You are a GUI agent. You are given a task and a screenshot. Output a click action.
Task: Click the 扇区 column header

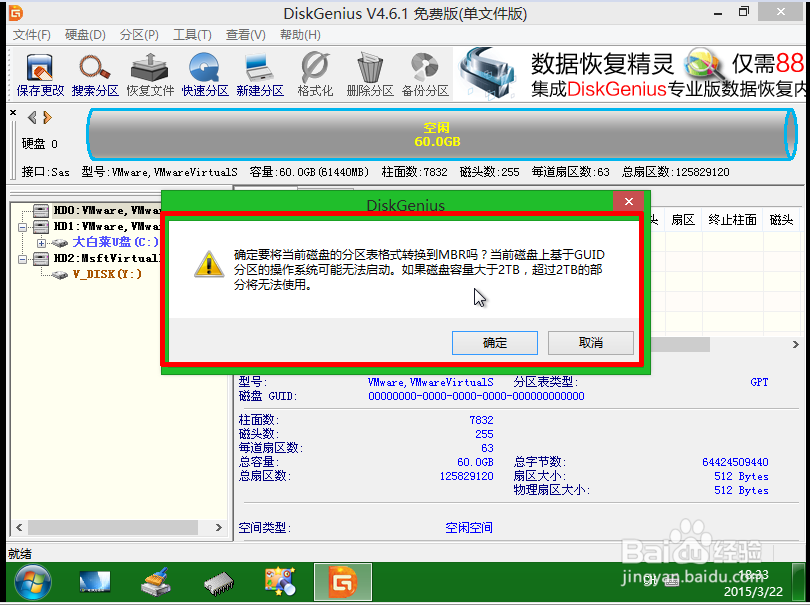pyautogui.click(x=682, y=220)
